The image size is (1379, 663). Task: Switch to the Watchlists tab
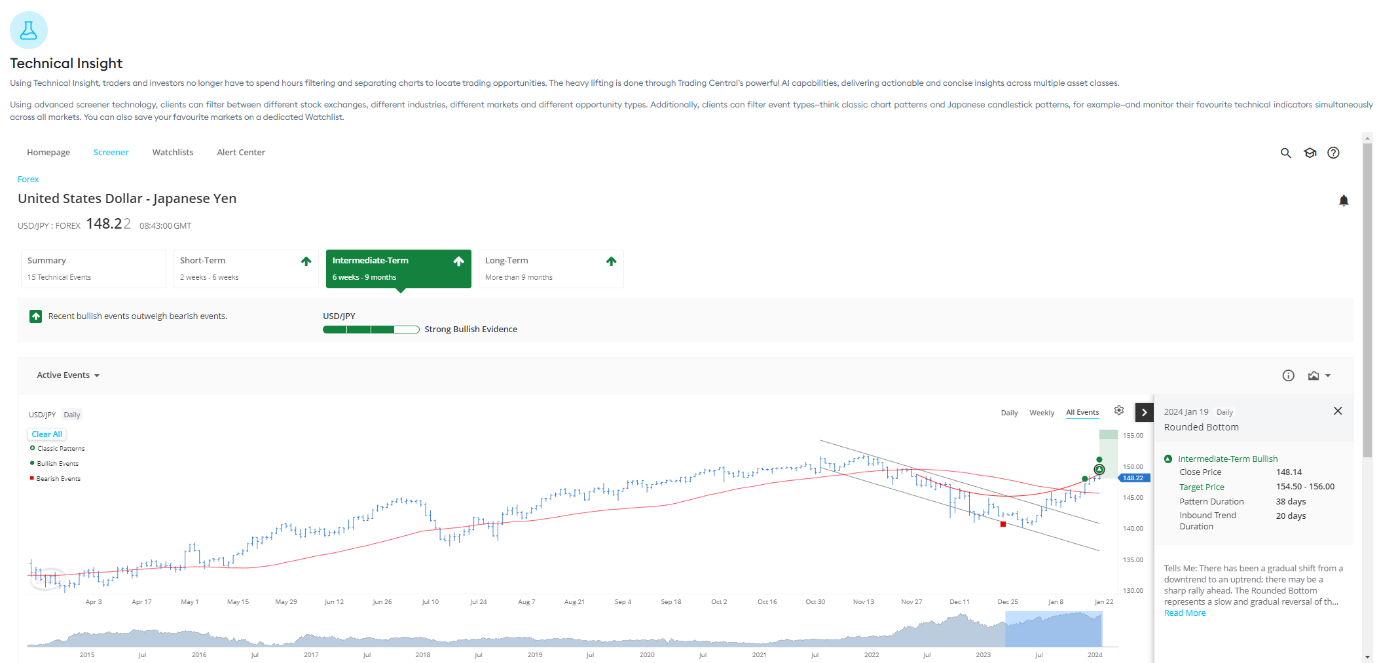[172, 153]
